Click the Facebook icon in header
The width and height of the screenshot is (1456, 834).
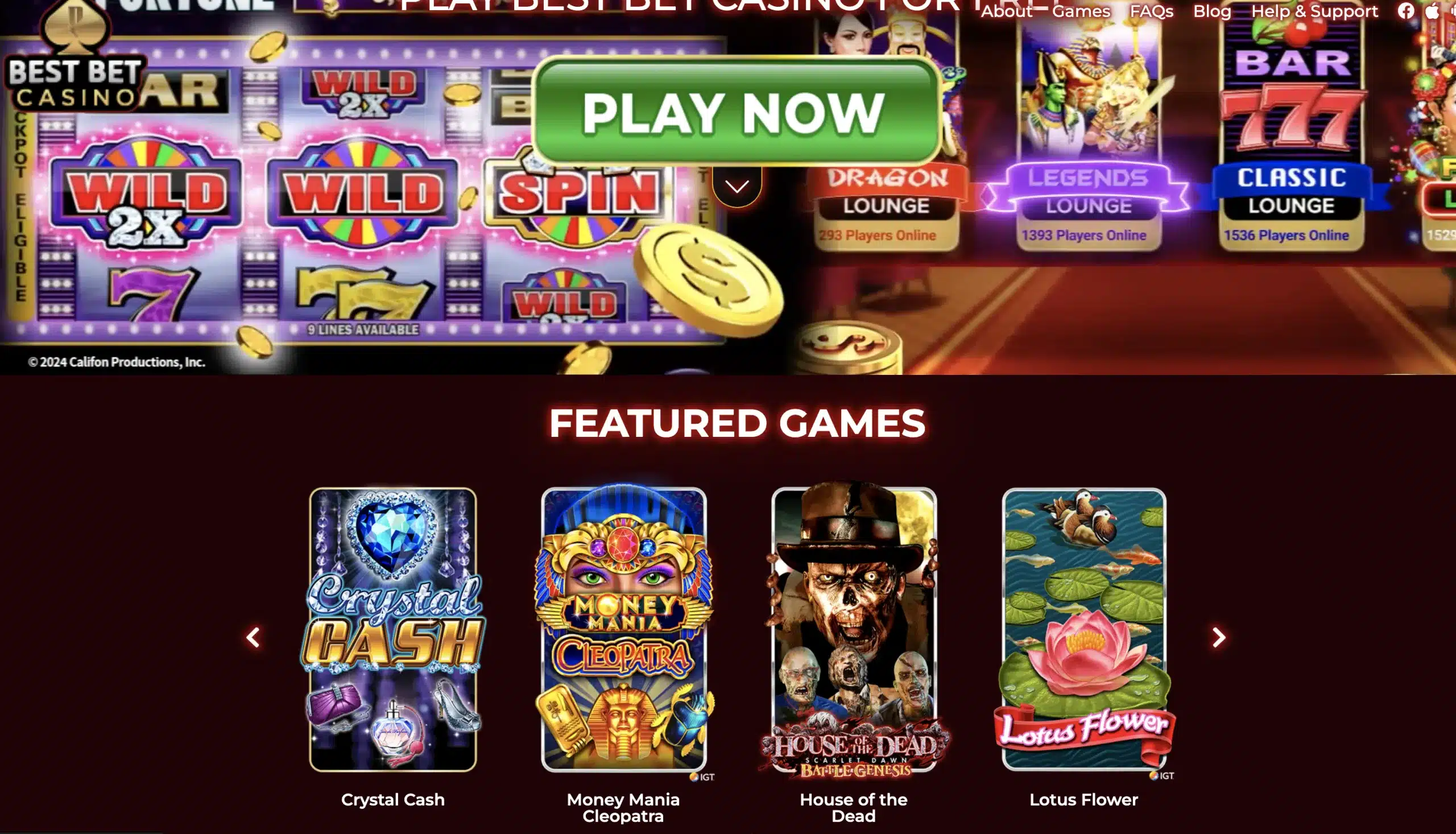click(x=1405, y=11)
